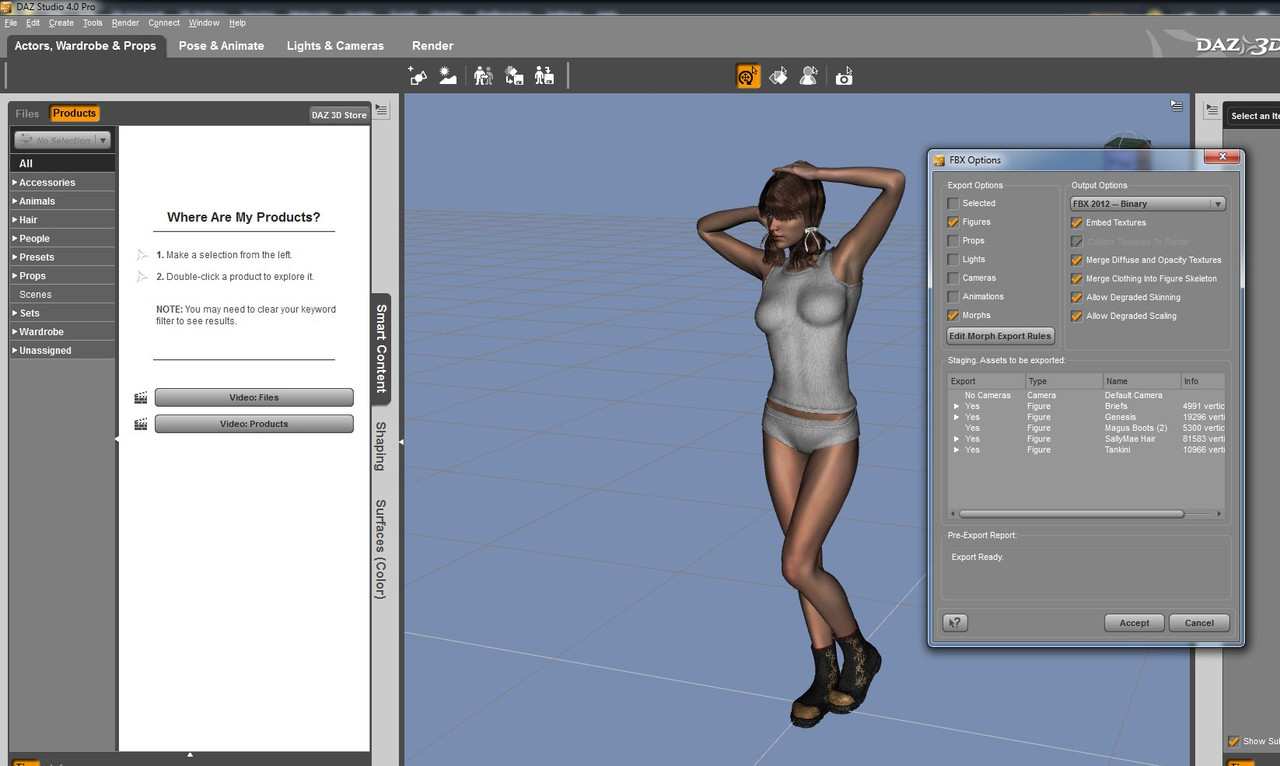Image resolution: width=1280 pixels, height=766 pixels.
Task: Click the environment/sky toolbar icon
Action: (448, 75)
